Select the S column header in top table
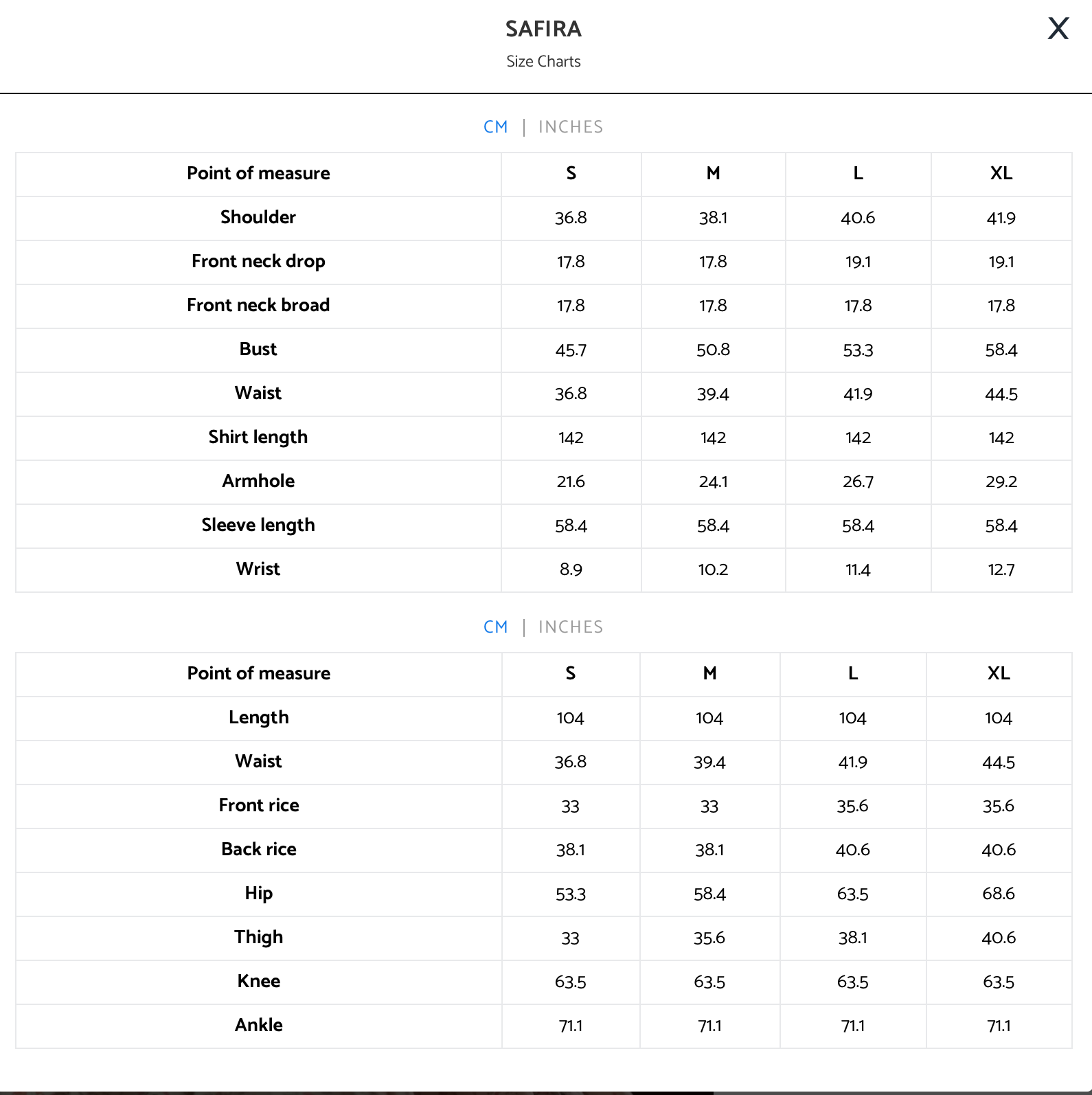The height and width of the screenshot is (1095, 1092). click(x=571, y=173)
